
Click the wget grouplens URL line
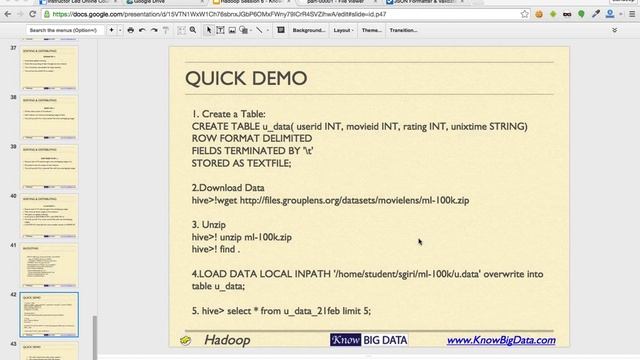(331, 200)
